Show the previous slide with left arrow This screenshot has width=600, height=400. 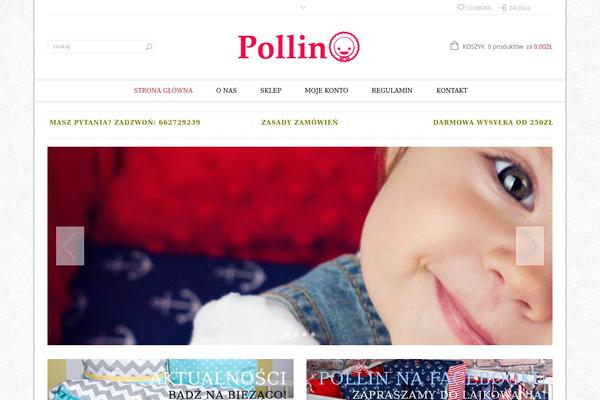pyautogui.click(x=70, y=246)
